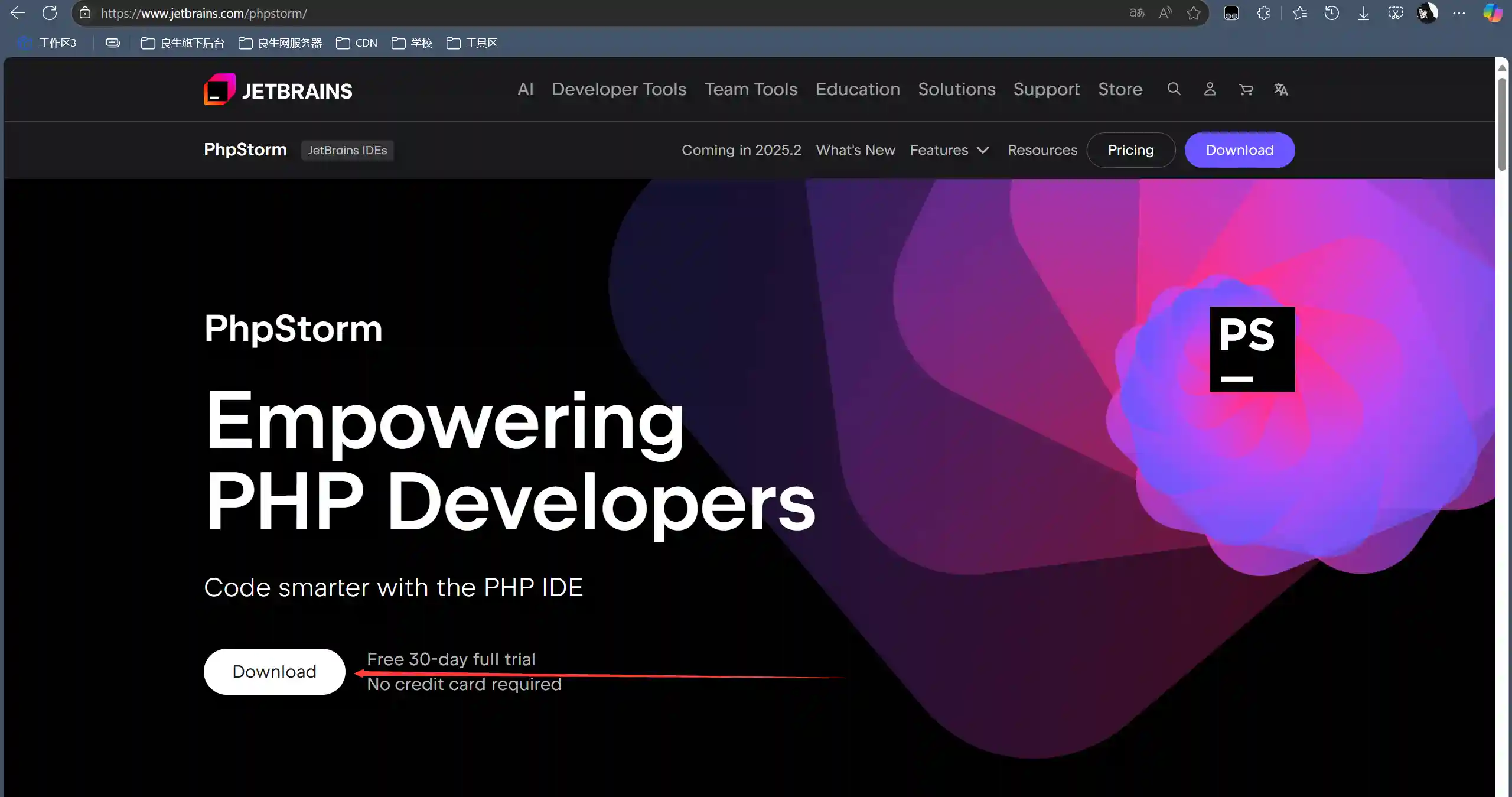This screenshot has height=797, width=1512.
Task: Click the large 'PhpStorm' hero title
Action: tap(293, 328)
